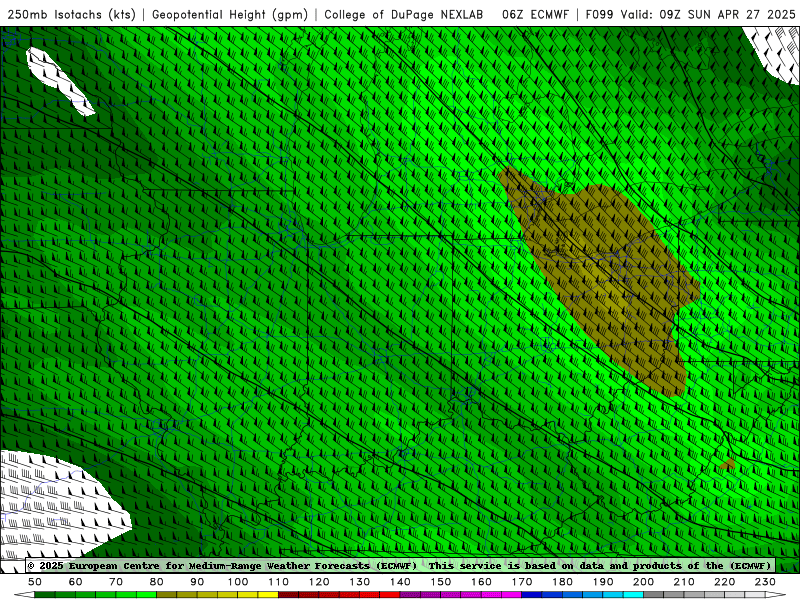Click the '110' legend label
The image size is (800, 600).
click(x=279, y=582)
